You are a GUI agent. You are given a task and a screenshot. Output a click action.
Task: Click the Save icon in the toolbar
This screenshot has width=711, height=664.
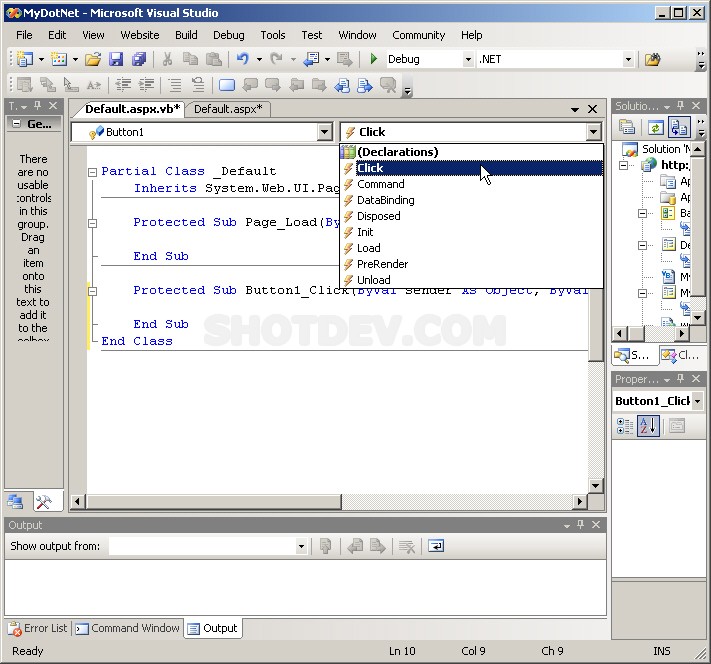[x=116, y=59]
